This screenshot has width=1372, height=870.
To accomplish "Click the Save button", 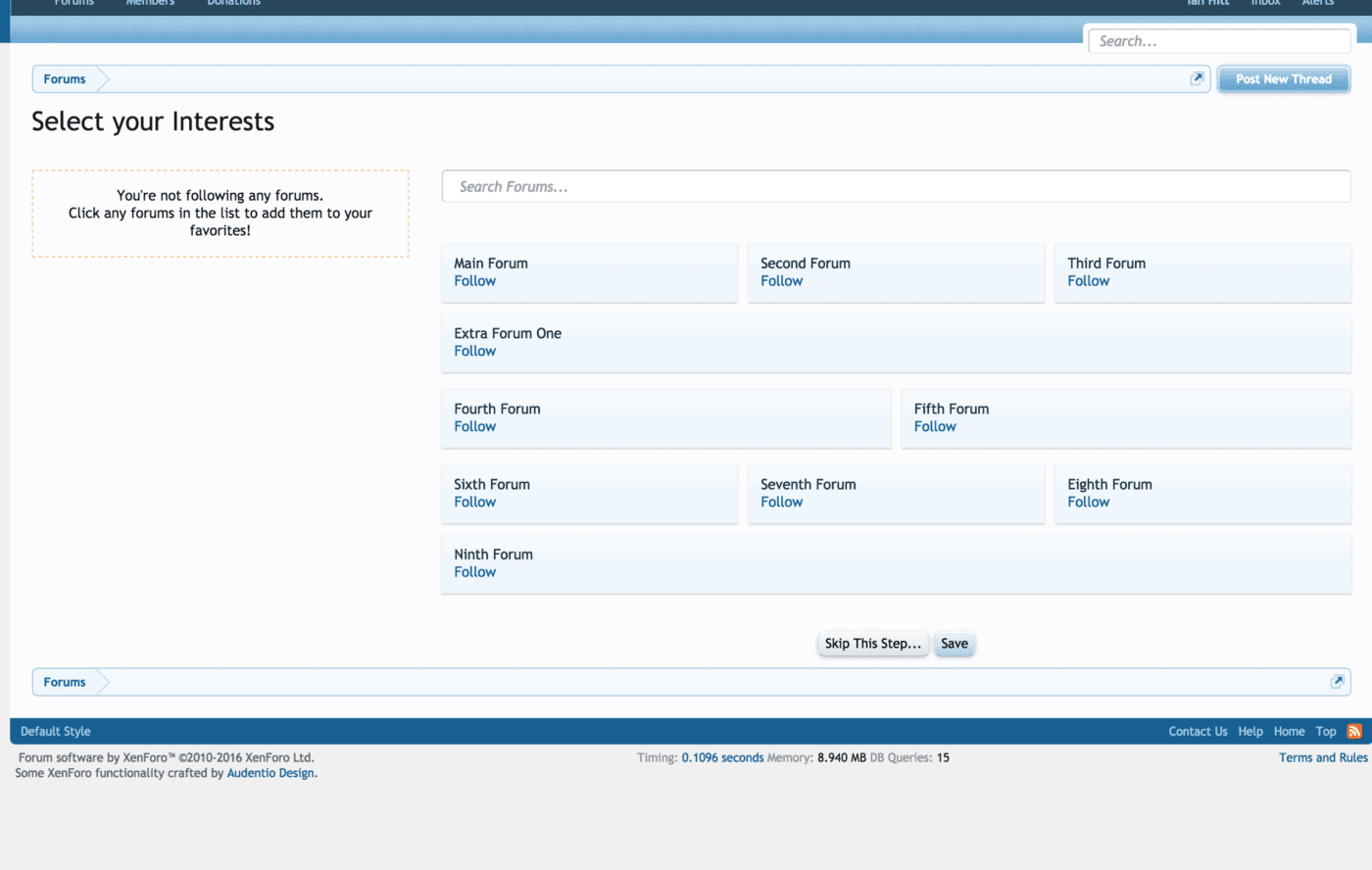I will tap(955, 644).
